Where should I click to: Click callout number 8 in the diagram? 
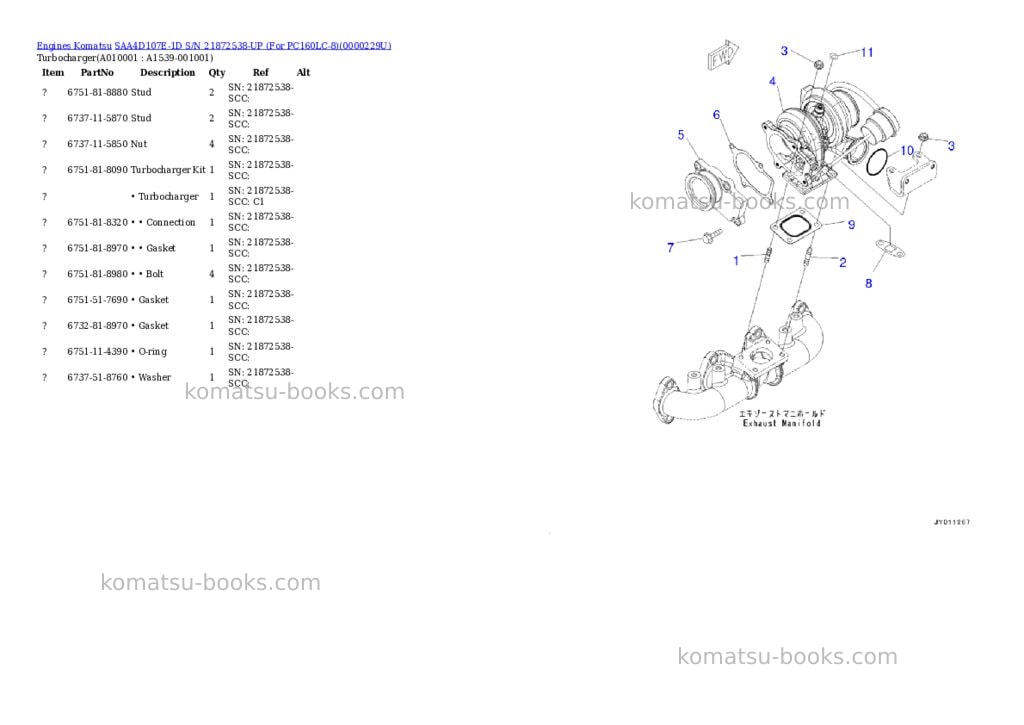point(869,283)
